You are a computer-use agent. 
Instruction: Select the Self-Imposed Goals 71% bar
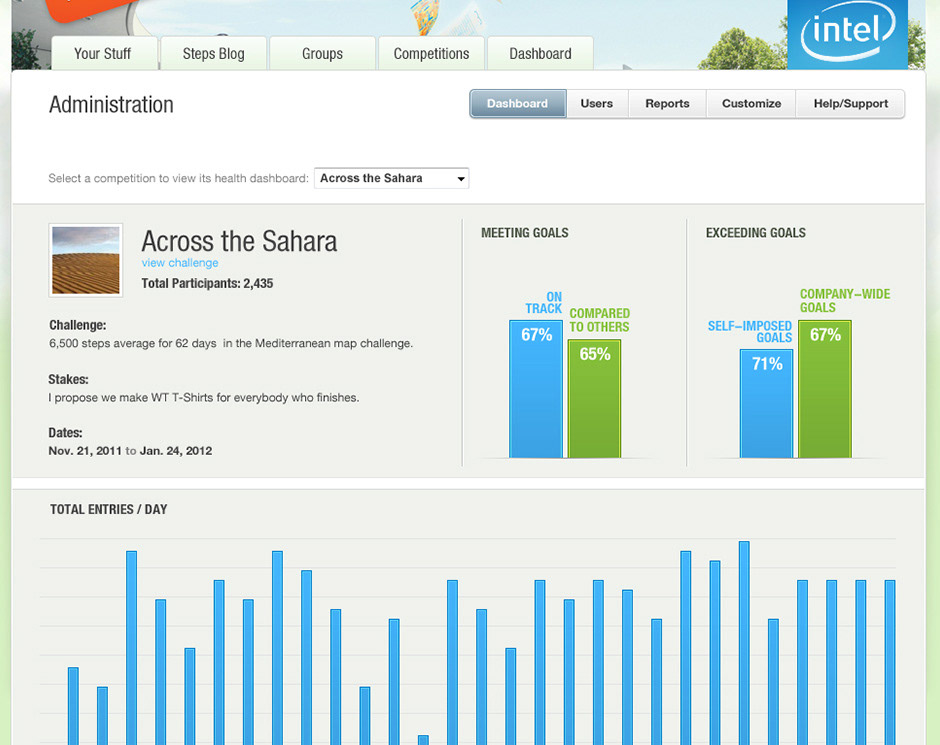pos(767,404)
